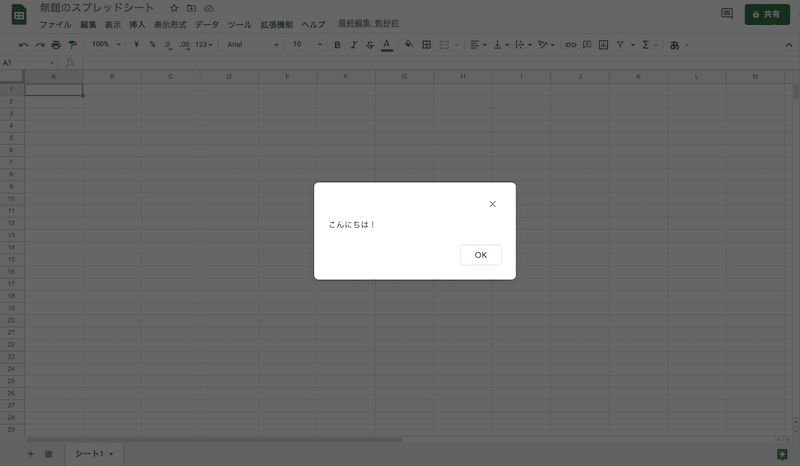The image size is (800, 466).
Task: Toggle italic formatting
Action: pos(353,45)
